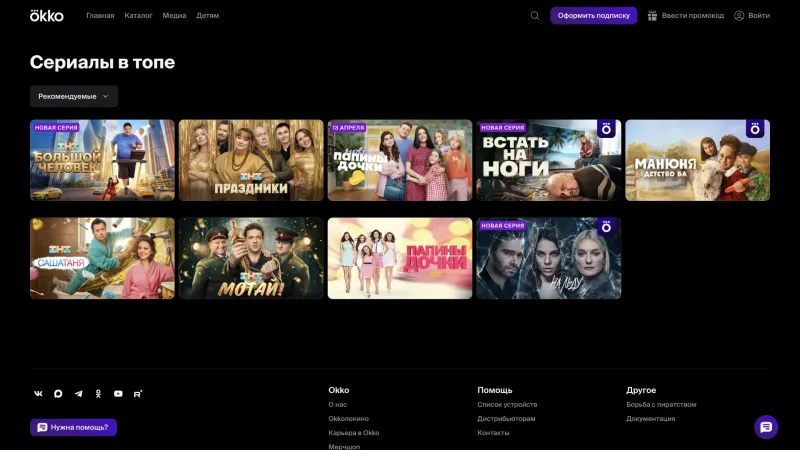
Task: Open the Встать на ноги series card
Action: (x=548, y=160)
